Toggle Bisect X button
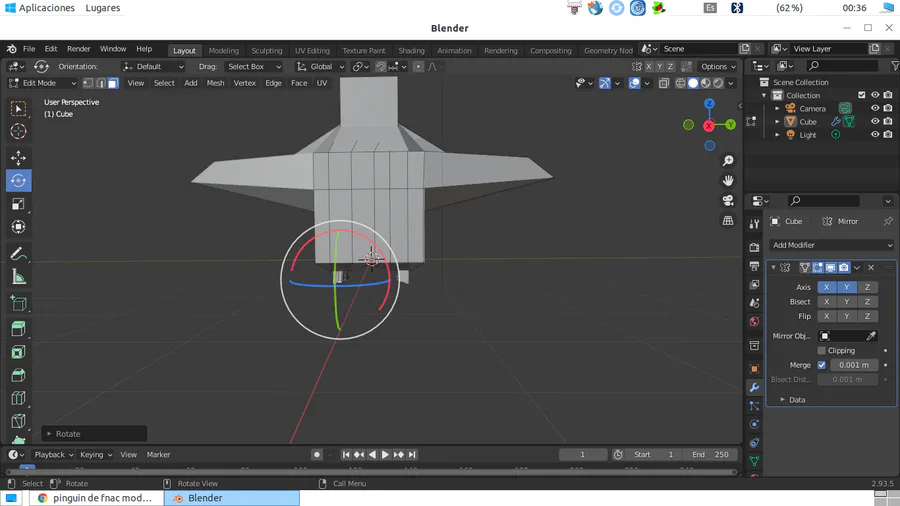Screen dimensions: 900x506 [x=827, y=302]
